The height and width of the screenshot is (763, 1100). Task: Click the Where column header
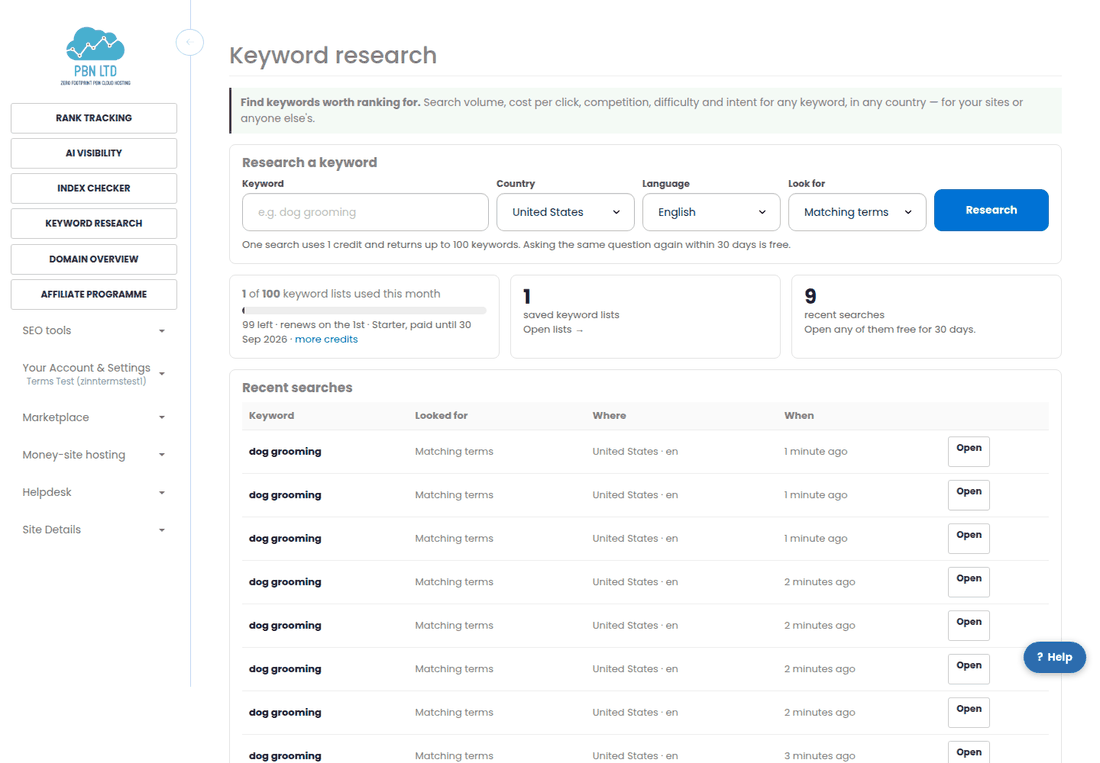(609, 415)
